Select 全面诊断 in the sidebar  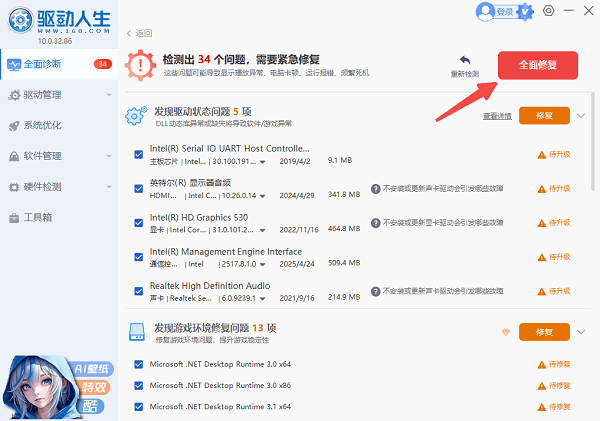[58, 65]
